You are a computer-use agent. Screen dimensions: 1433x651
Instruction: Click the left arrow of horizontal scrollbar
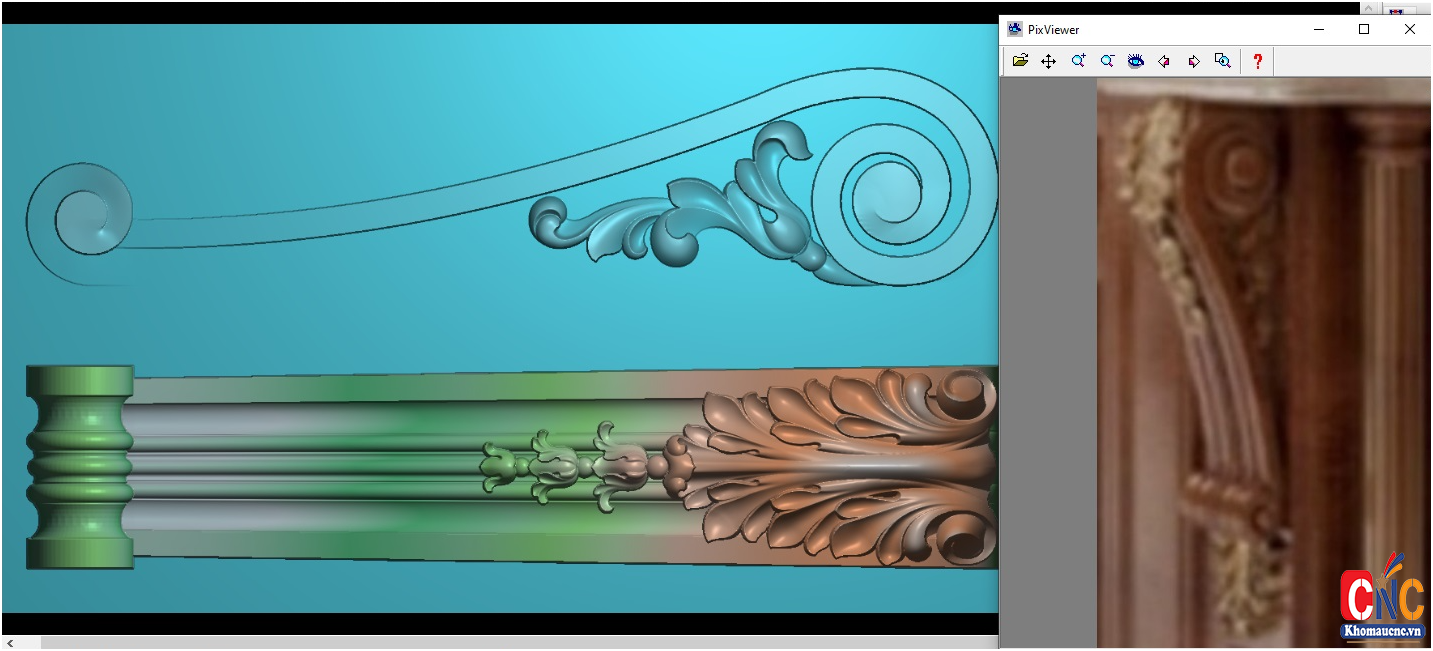click(x=10, y=642)
